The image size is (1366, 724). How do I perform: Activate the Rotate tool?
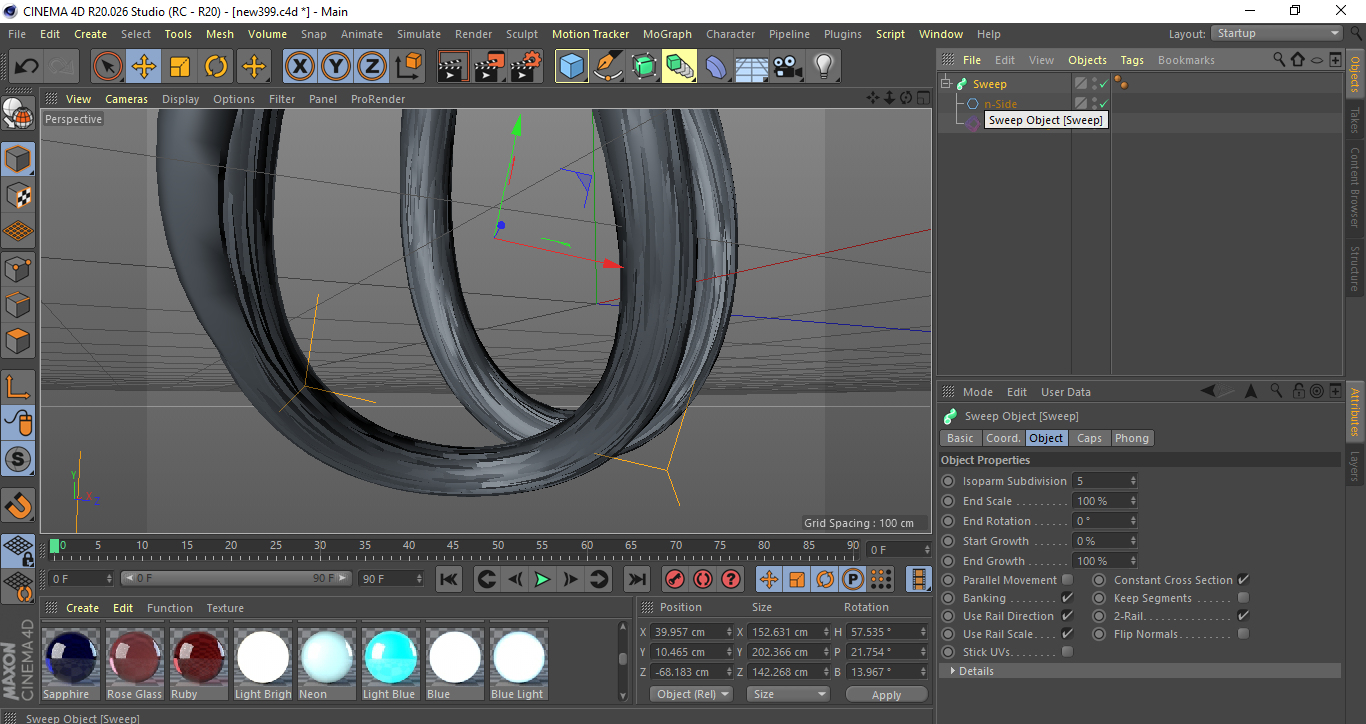216,67
